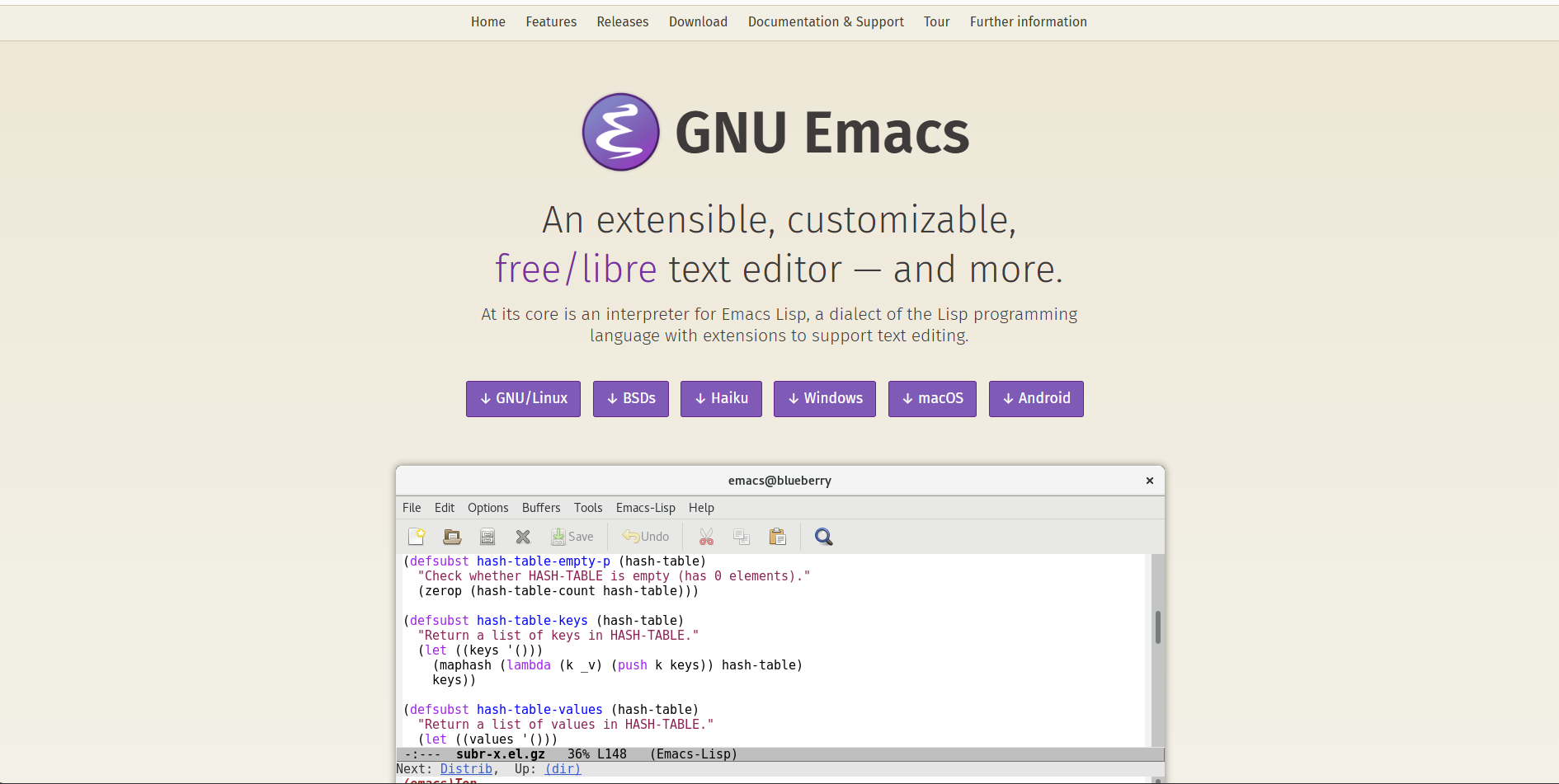
Task: Click the Distrib link in Info buffer
Action: (x=466, y=769)
